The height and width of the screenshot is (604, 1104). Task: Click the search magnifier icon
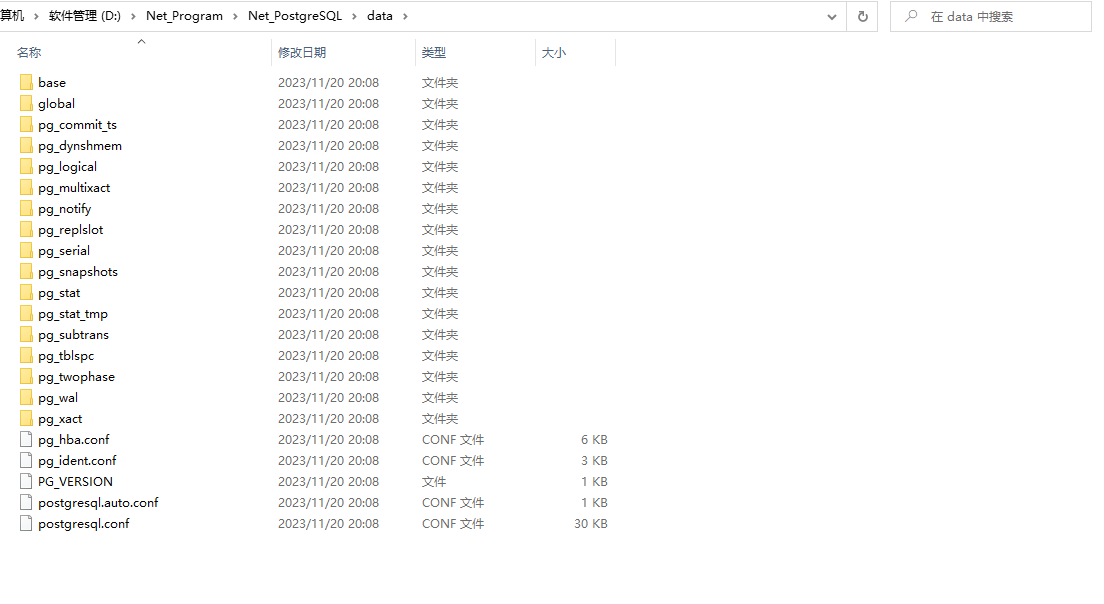point(911,16)
